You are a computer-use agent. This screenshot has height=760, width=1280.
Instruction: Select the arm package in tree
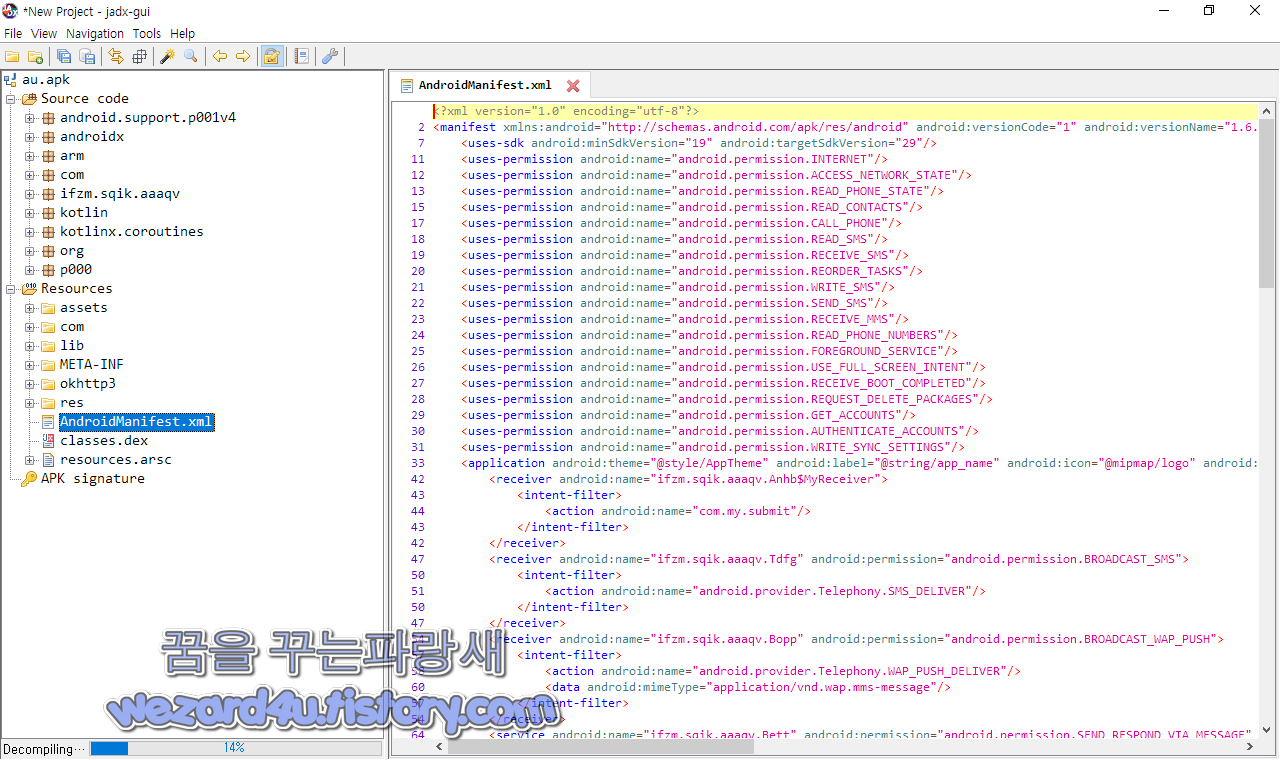point(72,156)
